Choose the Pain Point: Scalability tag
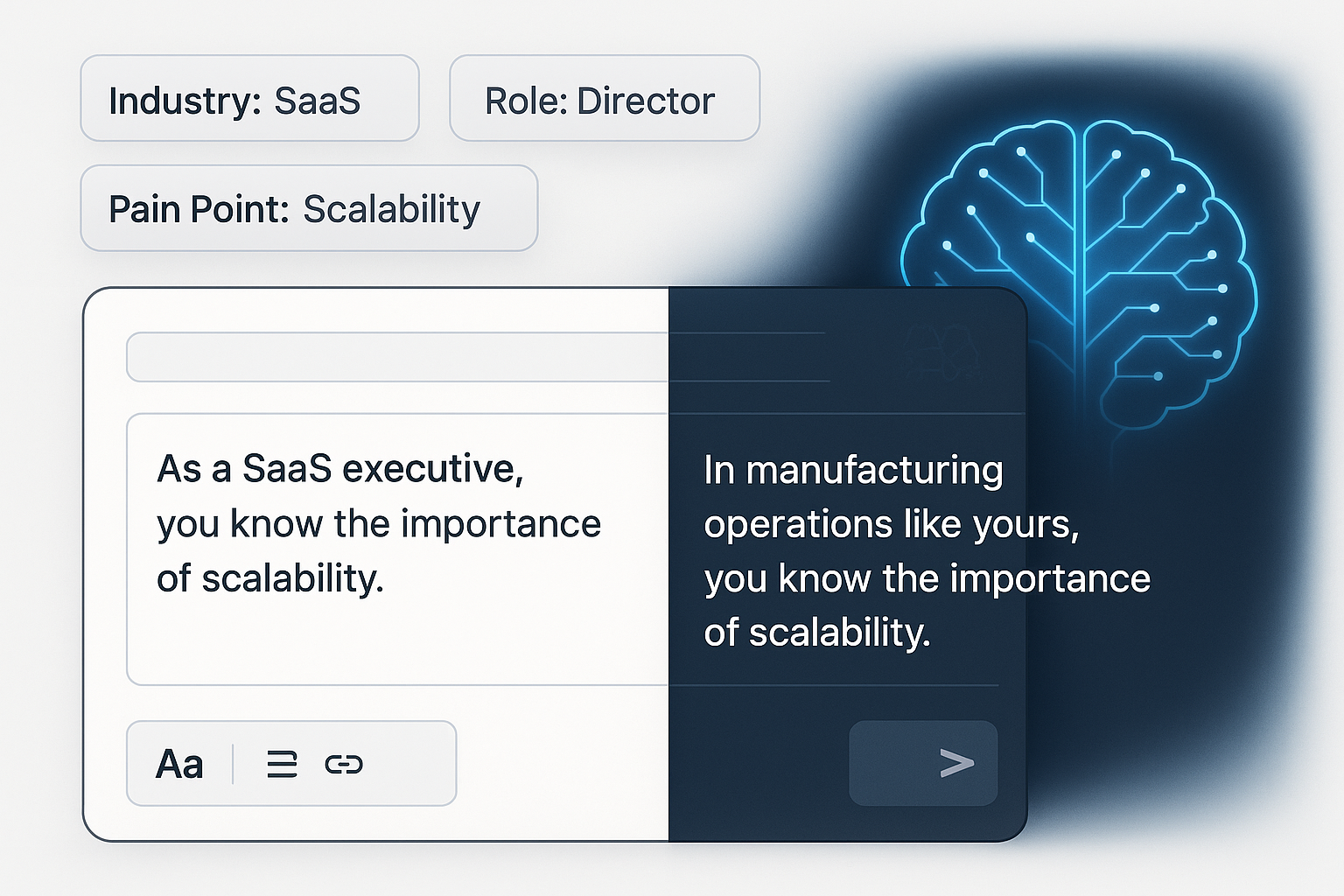Screen dimensions: 1344x896 point(308,208)
